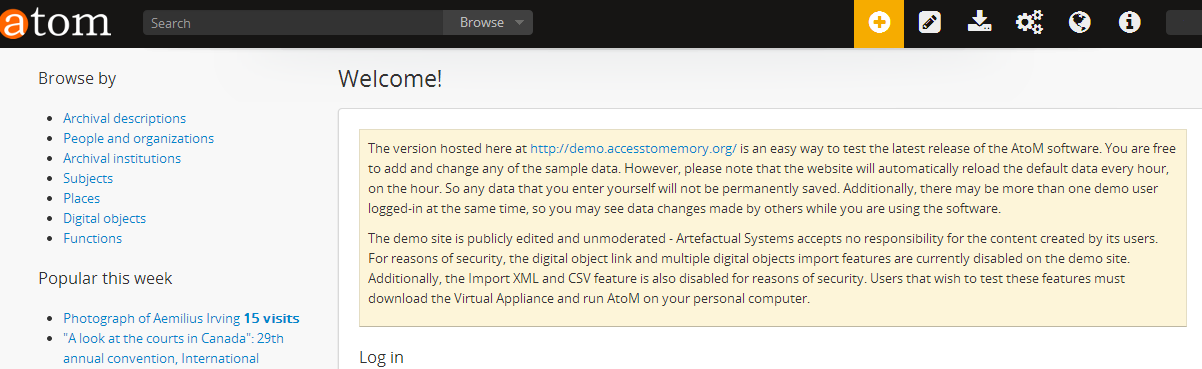This screenshot has height=369, width=1202.
Task: Open the Import download icon menu
Action: click(x=979, y=23)
